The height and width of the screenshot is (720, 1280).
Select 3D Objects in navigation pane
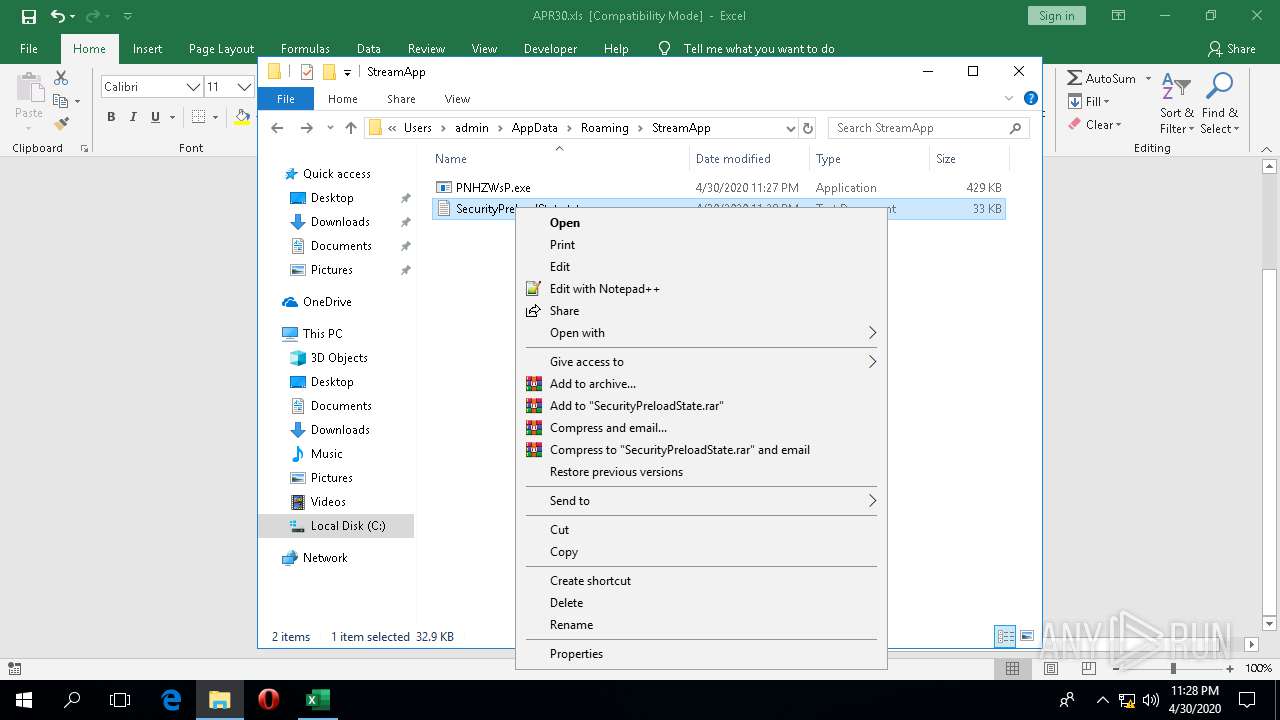(x=339, y=358)
